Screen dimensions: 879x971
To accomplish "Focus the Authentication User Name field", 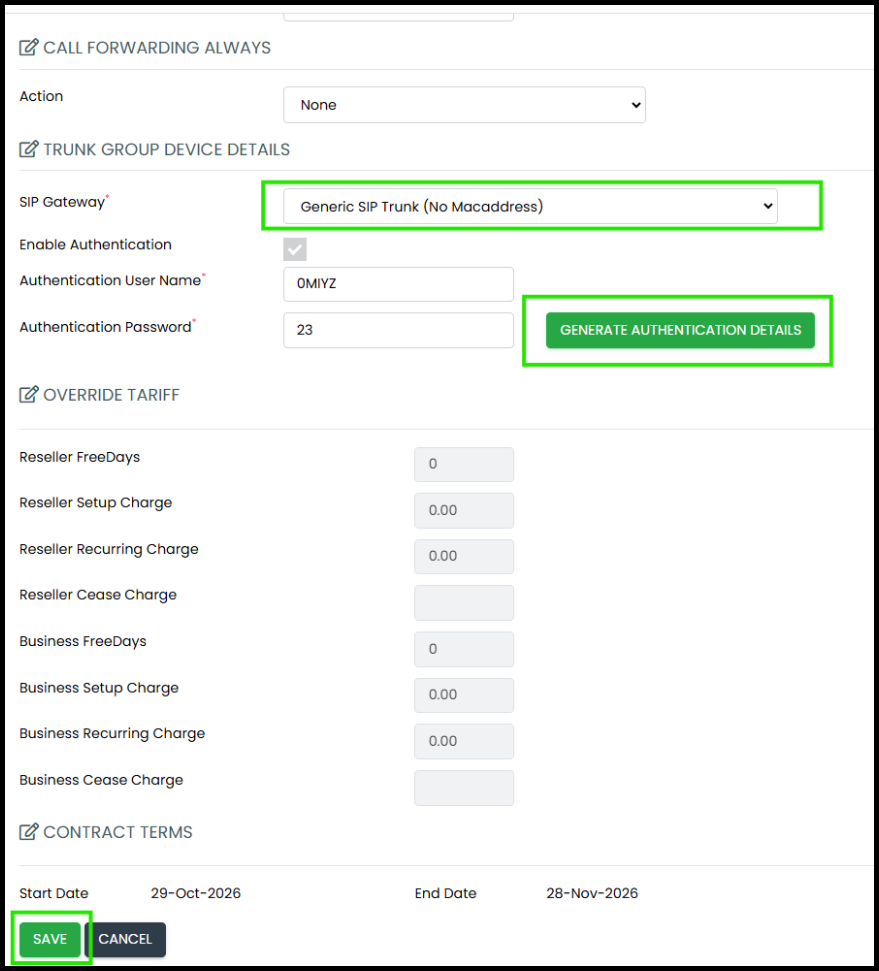I will (398, 284).
